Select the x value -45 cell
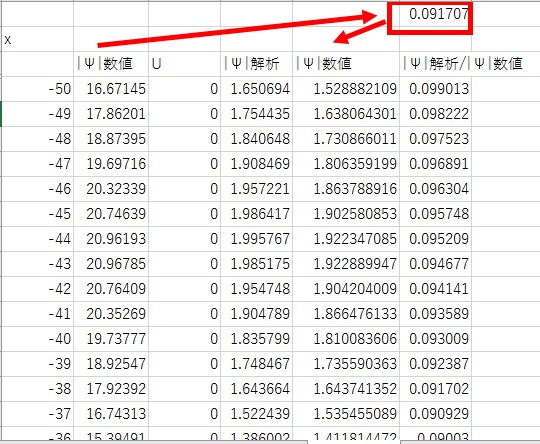Screen dimensions: 540x444 click(38, 214)
